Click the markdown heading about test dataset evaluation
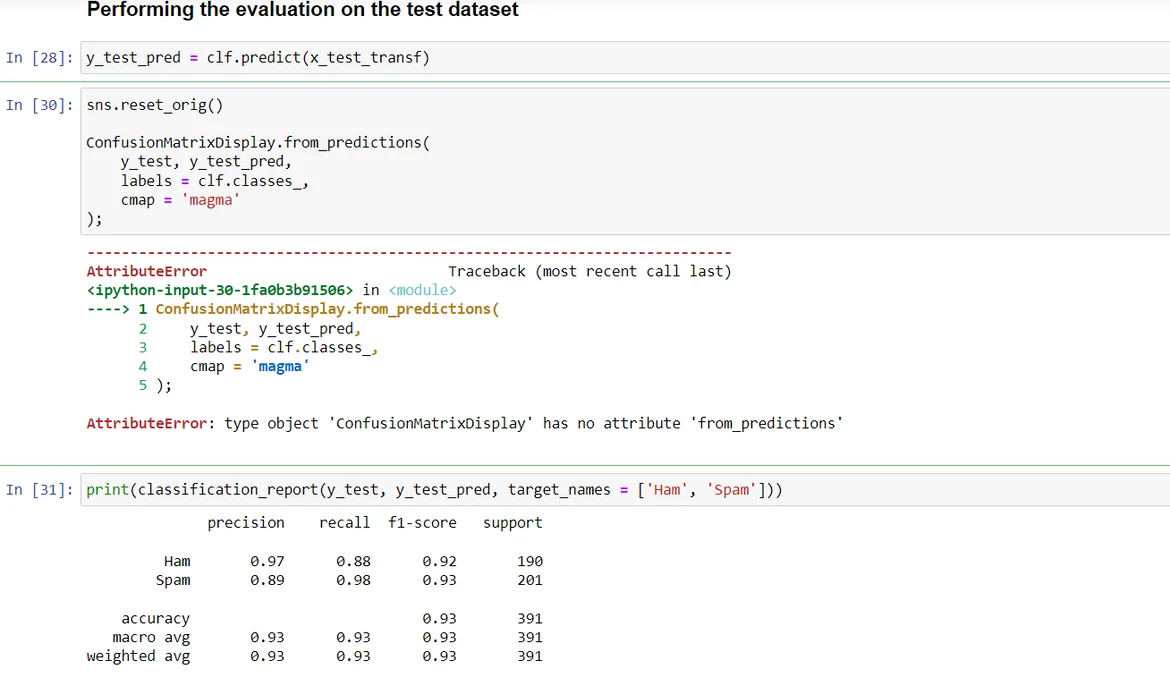 pos(302,11)
